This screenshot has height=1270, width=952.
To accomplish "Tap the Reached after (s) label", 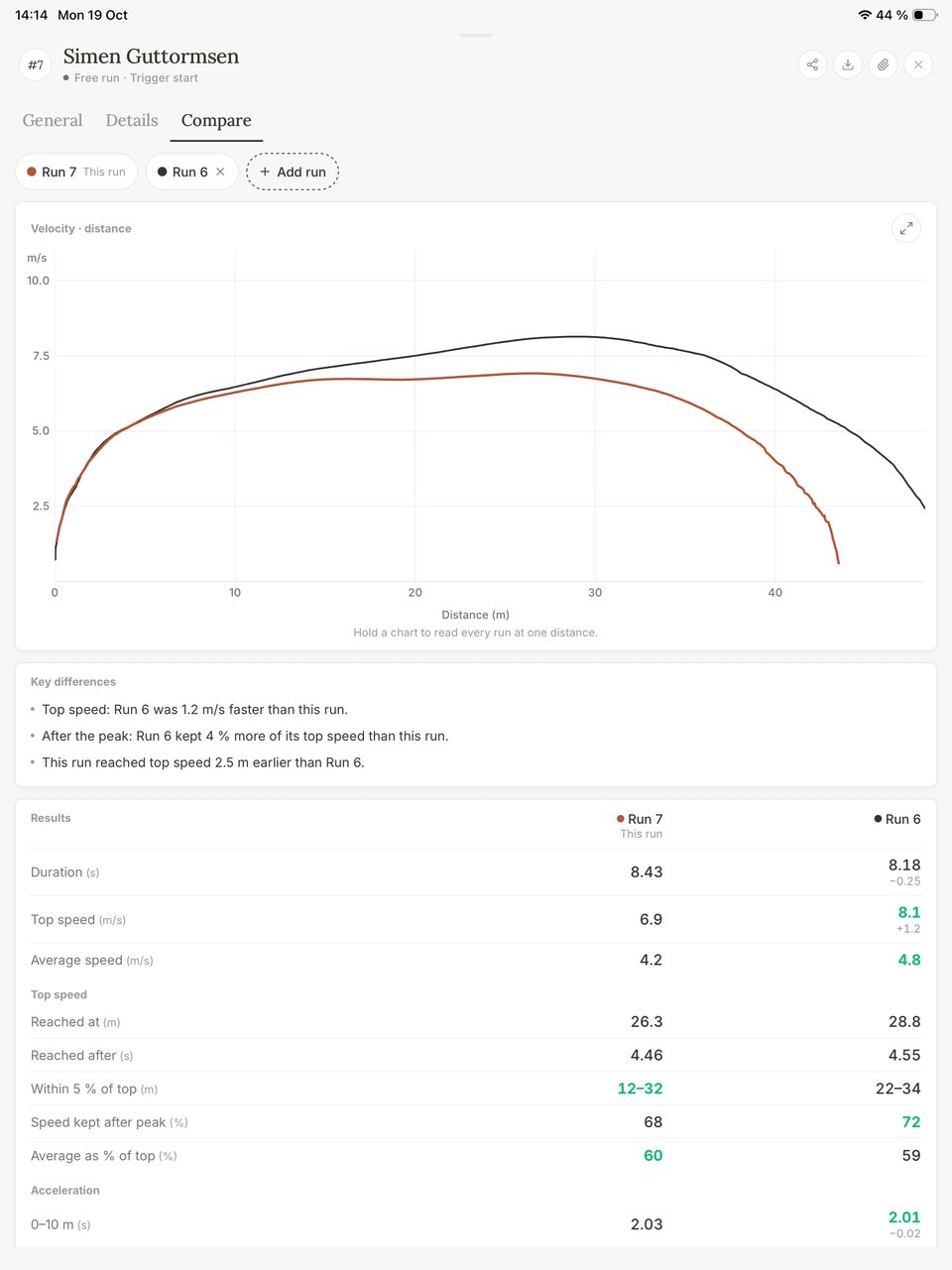I will 82,1056.
